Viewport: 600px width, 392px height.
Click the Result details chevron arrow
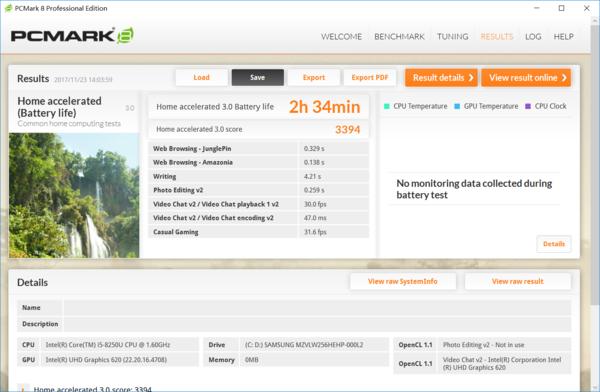(x=471, y=78)
